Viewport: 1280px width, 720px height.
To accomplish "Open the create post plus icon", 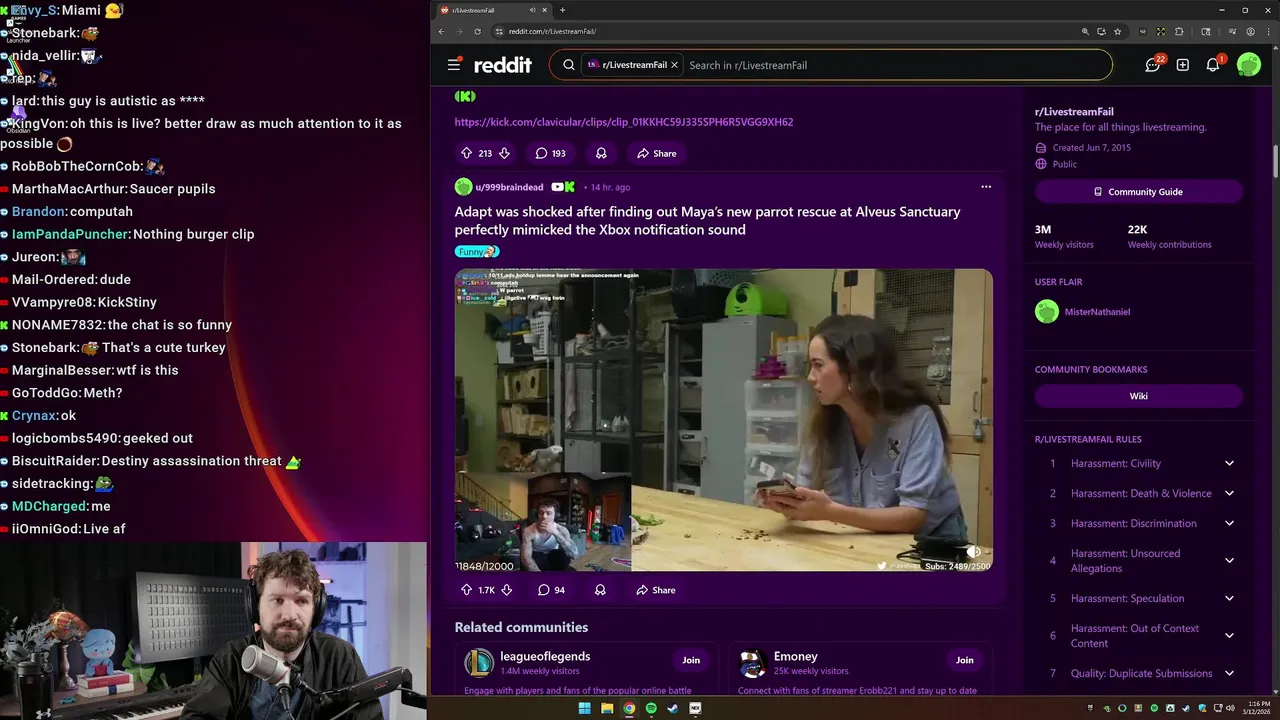I will [1183, 65].
